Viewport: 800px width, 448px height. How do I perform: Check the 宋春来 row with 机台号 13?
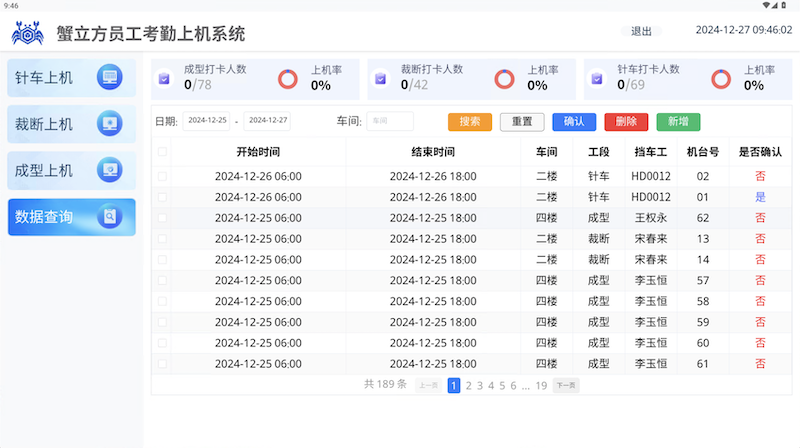[162, 239]
